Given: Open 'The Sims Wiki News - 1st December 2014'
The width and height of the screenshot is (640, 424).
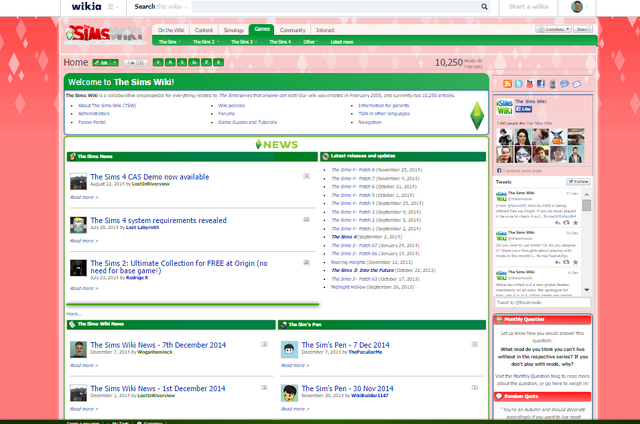Looking at the screenshot, I should coord(158,388).
